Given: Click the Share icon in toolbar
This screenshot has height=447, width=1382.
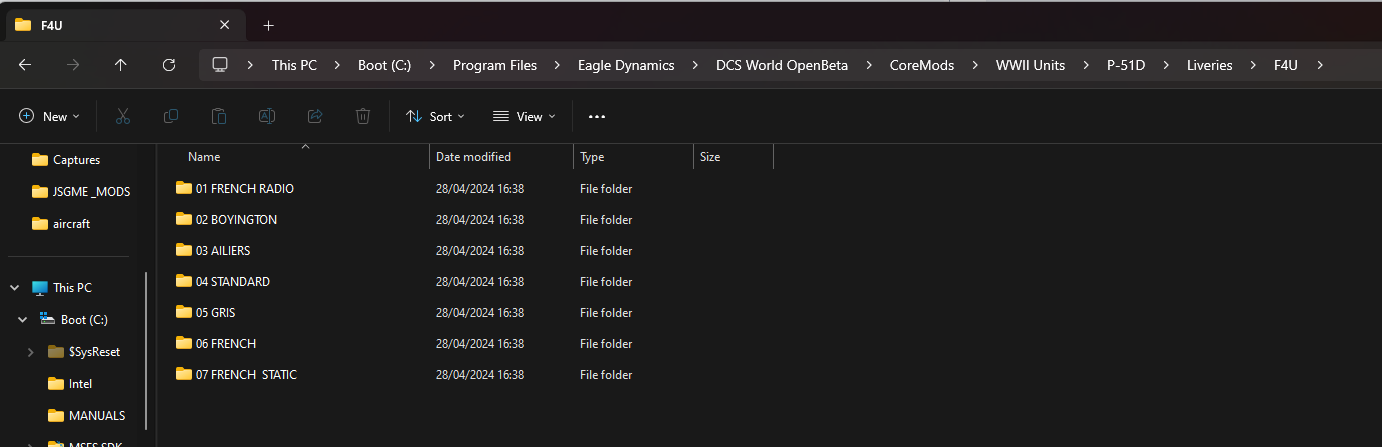Looking at the screenshot, I should [x=315, y=116].
